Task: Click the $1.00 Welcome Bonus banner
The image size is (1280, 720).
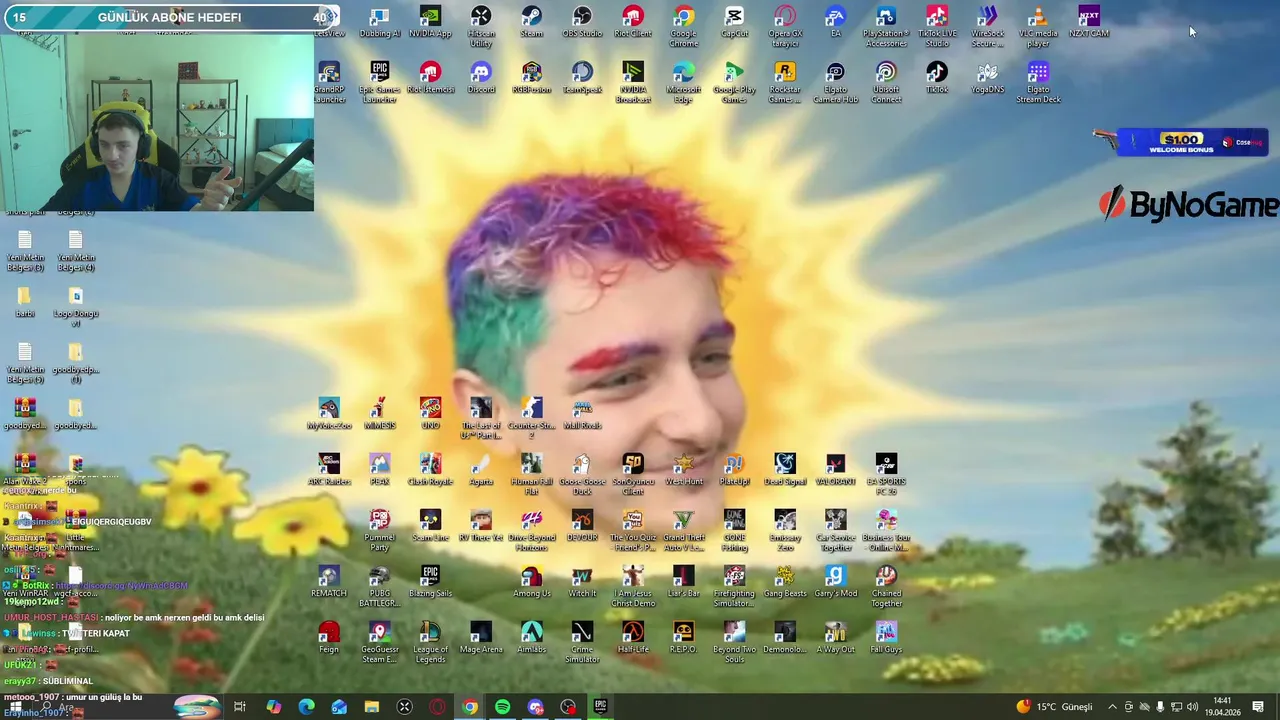Action: pos(1181,143)
